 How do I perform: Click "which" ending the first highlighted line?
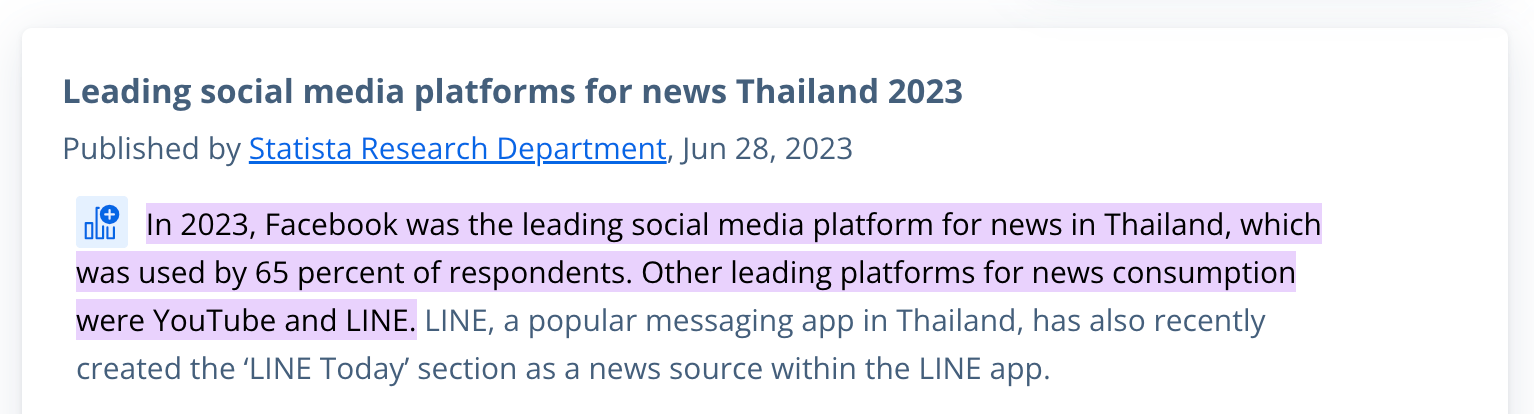(1281, 225)
